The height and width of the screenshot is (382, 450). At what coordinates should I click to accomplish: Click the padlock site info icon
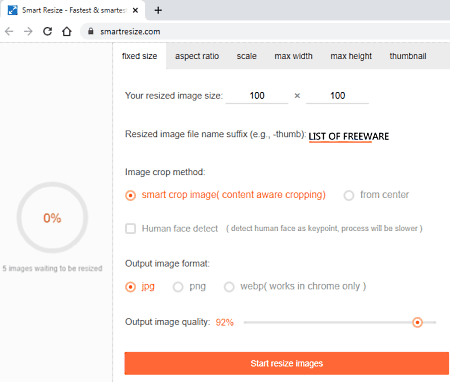pyautogui.click(x=90, y=31)
